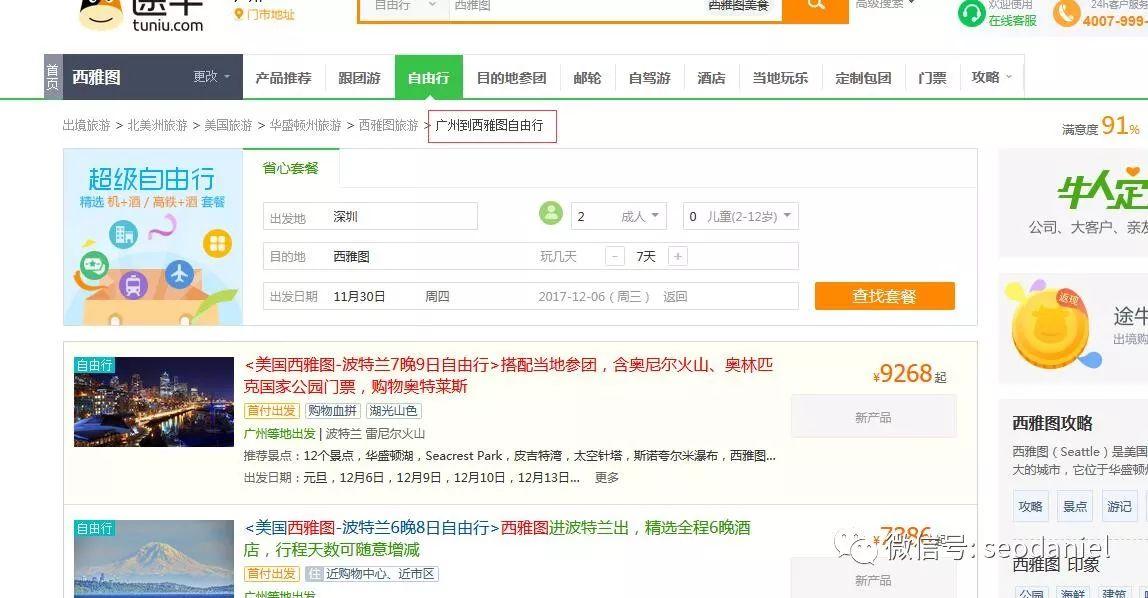Open the 西雅图-波特兰6晚8日自由行 product title
Image resolution: width=1148 pixels, height=598 pixels.
[497, 538]
